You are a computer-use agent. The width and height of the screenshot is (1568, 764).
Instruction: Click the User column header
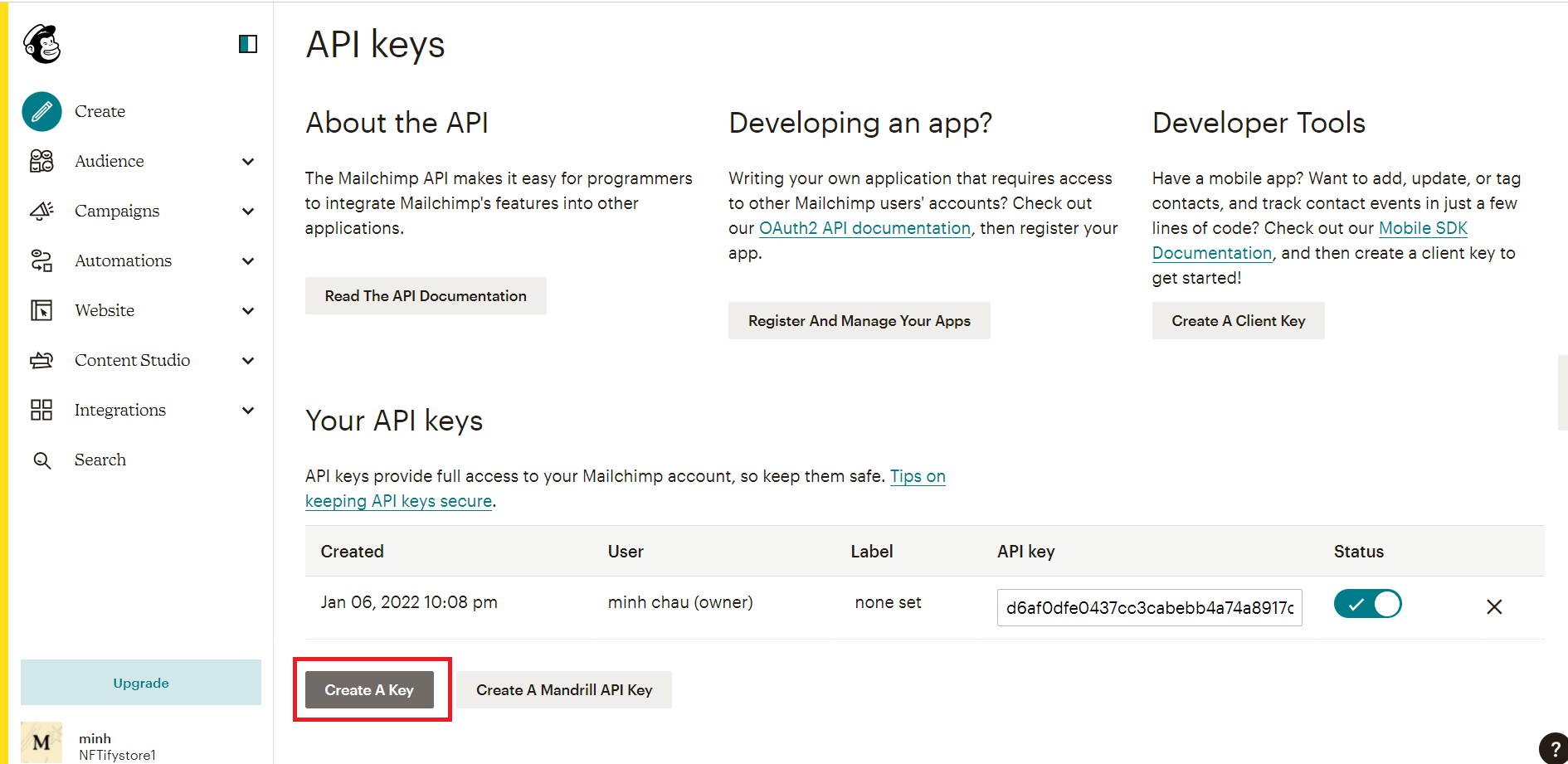pos(626,552)
